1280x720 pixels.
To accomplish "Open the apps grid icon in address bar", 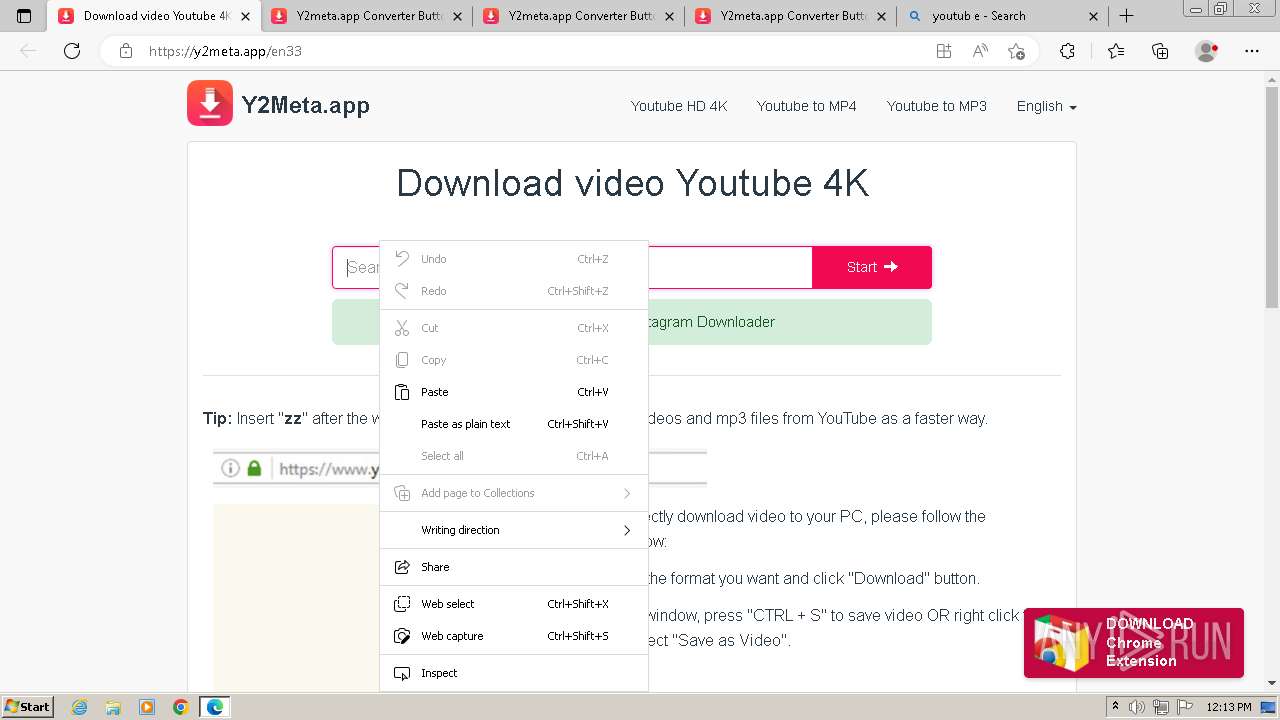I will [x=944, y=51].
